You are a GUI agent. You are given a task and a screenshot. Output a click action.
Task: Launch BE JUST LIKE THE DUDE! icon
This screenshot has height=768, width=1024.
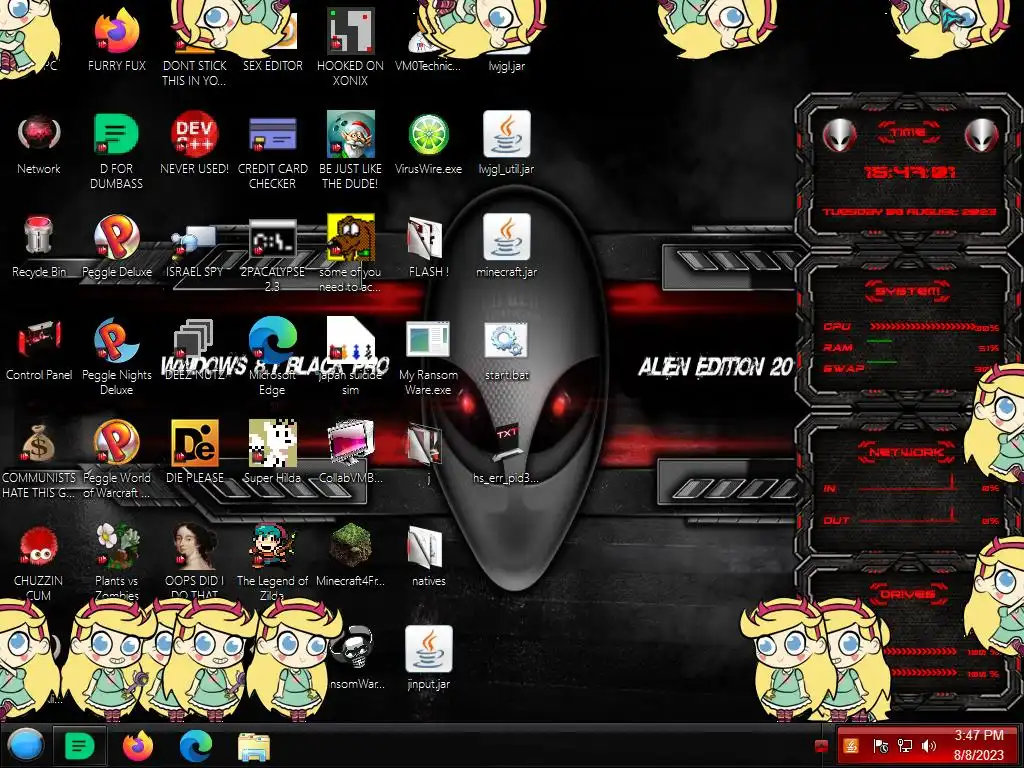351,135
